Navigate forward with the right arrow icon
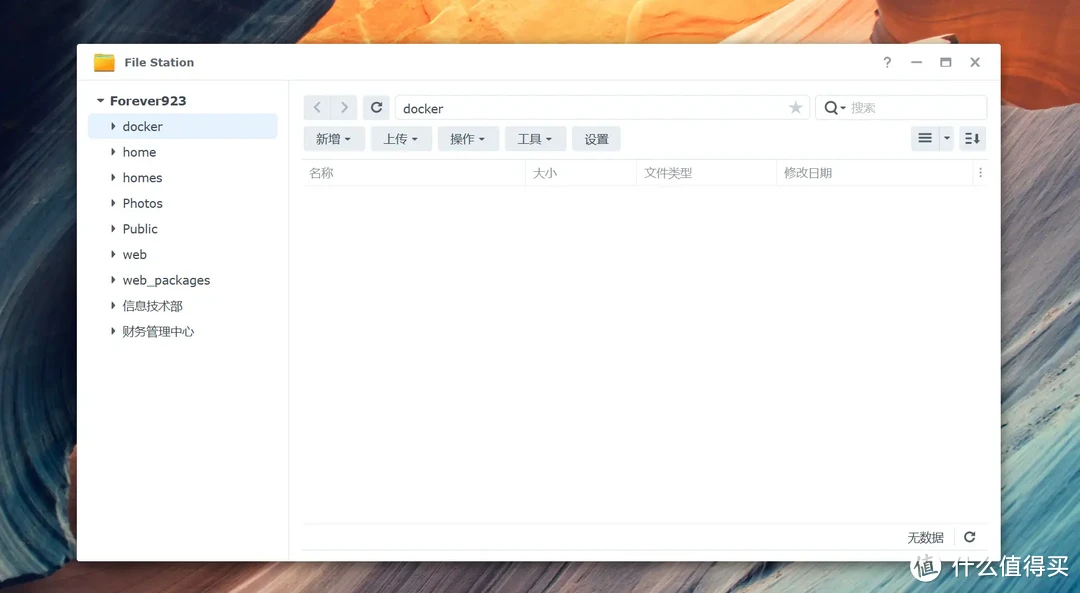The image size is (1080, 593). pyautogui.click(x=345, y=107)
